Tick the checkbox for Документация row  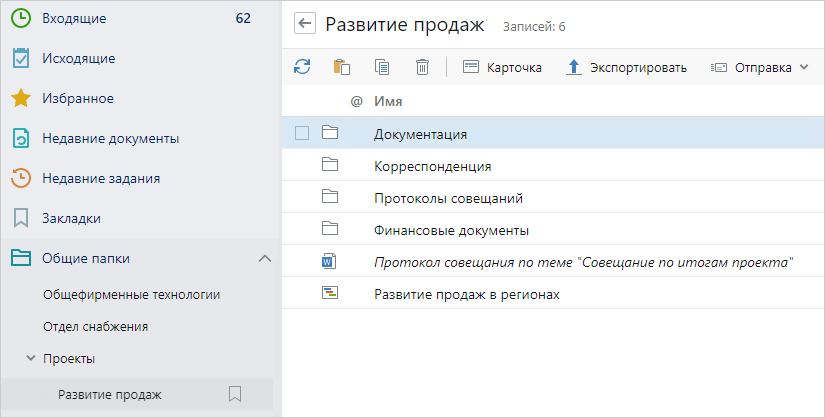tap(302, 133)
